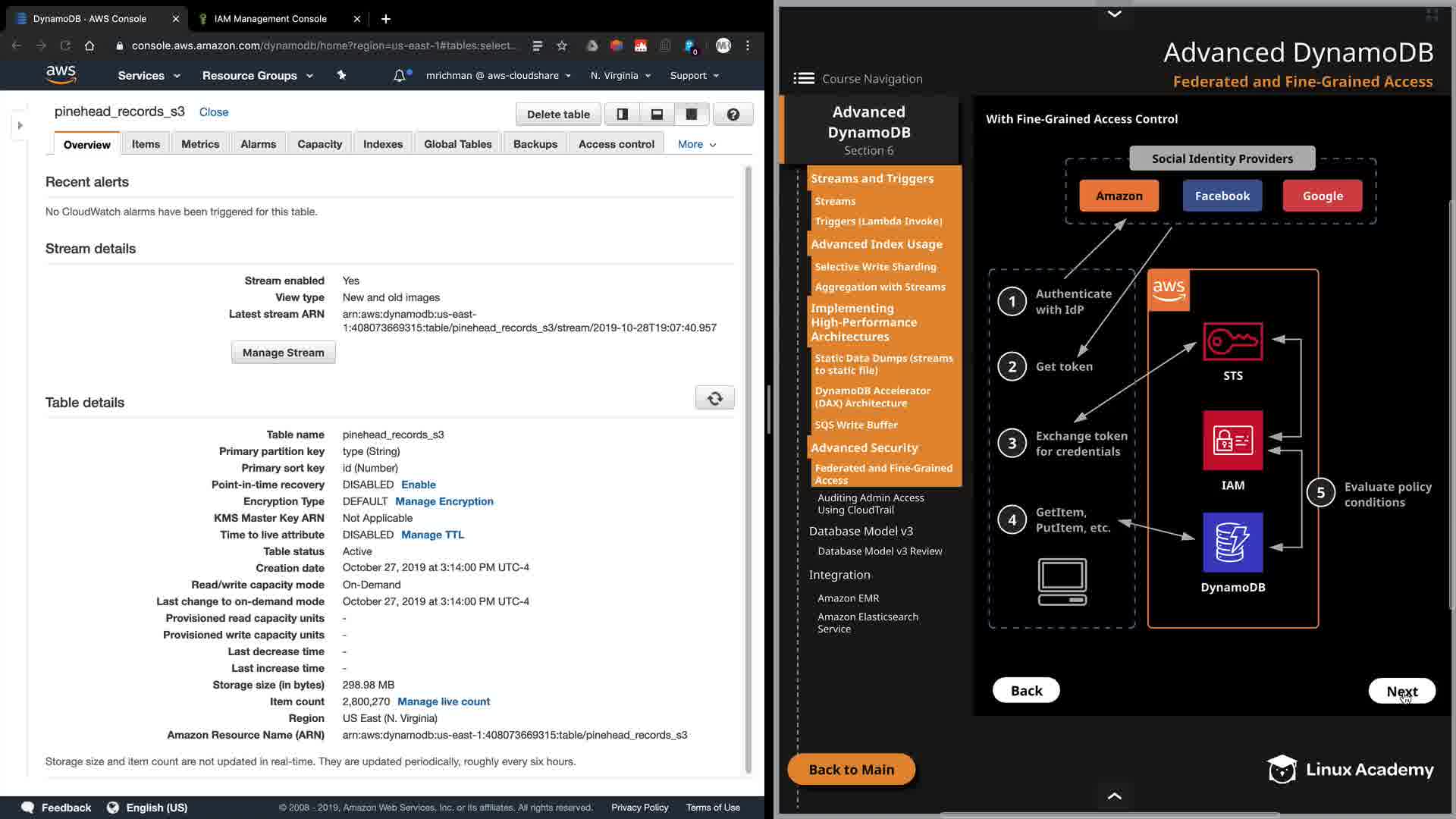Image resolution: width=1456 pixels, height=819 pixels.
Task: Open the Course Navigation hamburger icon
Action: pyautogui.click(x=804, y=78)
